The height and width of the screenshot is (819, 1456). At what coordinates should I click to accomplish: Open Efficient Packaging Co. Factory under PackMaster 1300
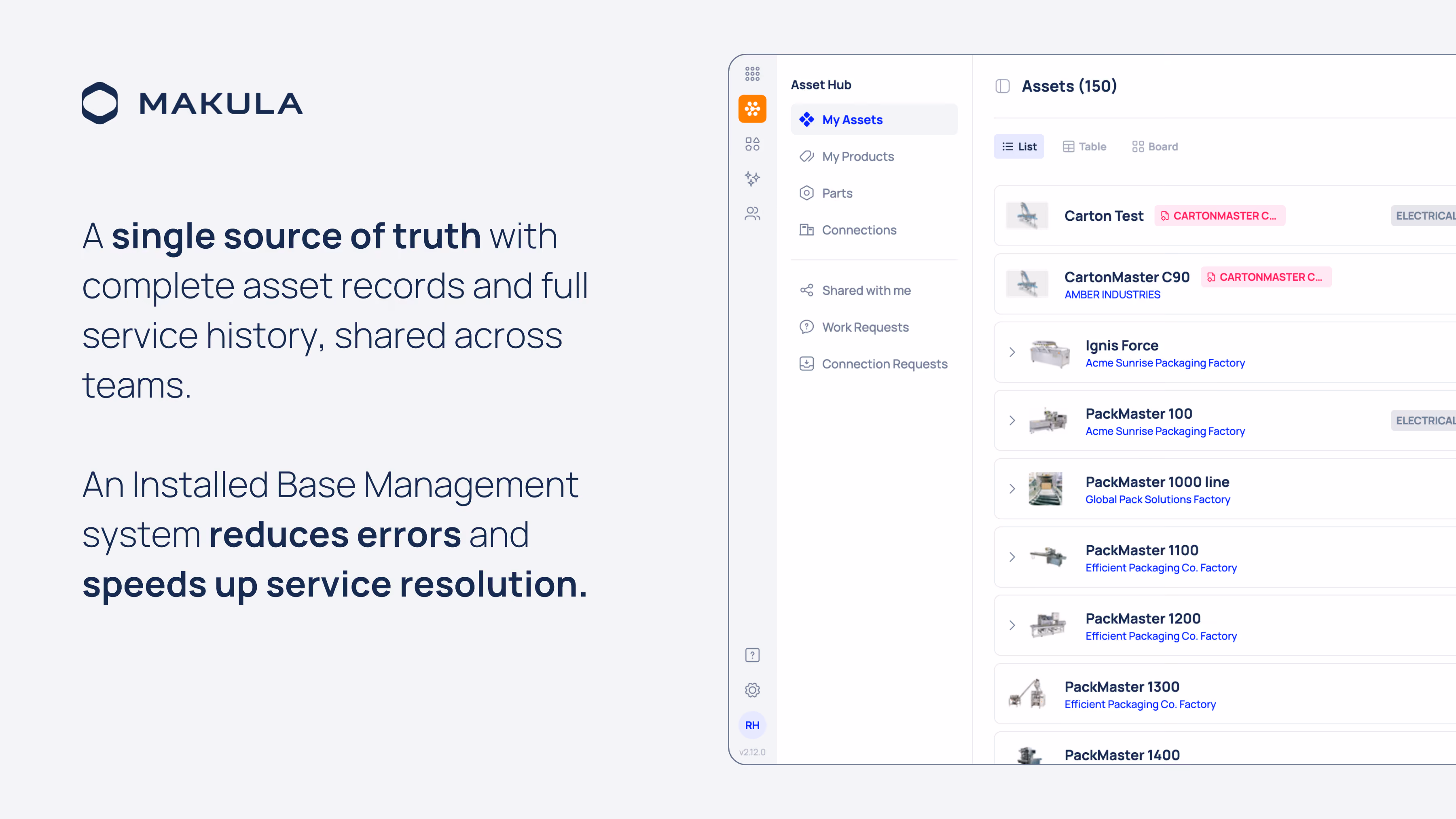click(x=1140, y=705)
